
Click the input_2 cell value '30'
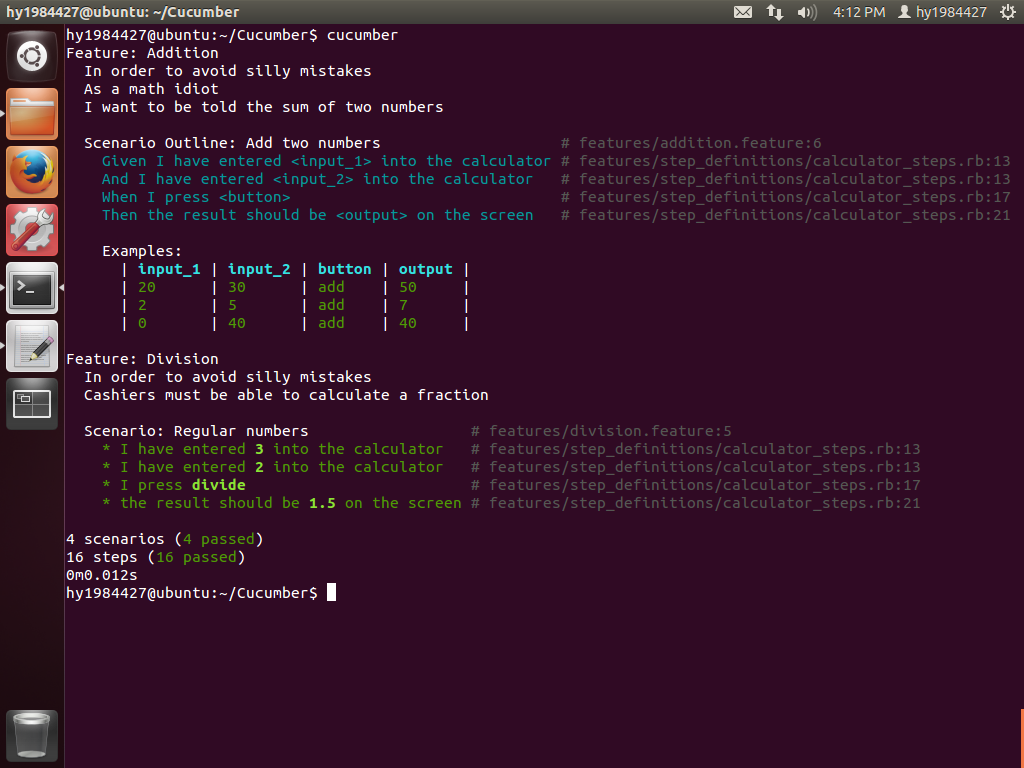[237, 287]
